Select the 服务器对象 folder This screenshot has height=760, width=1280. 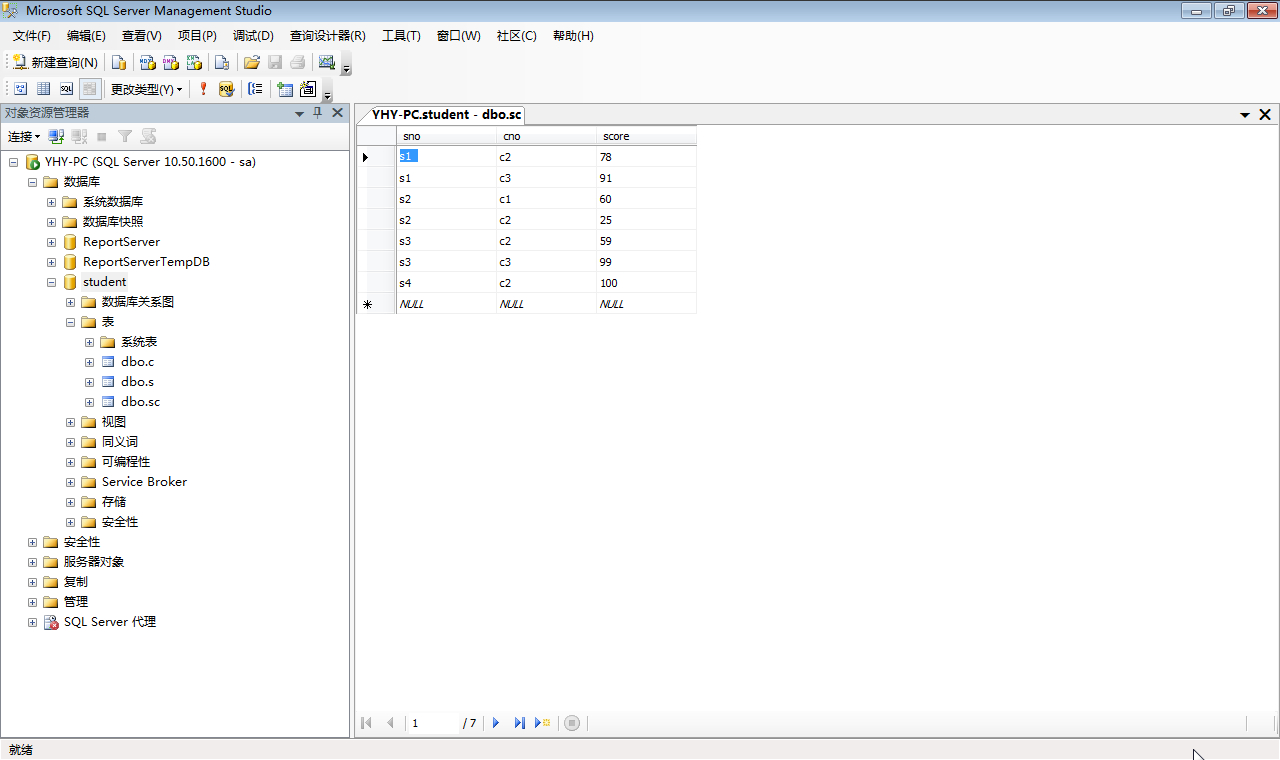[94, 562]
